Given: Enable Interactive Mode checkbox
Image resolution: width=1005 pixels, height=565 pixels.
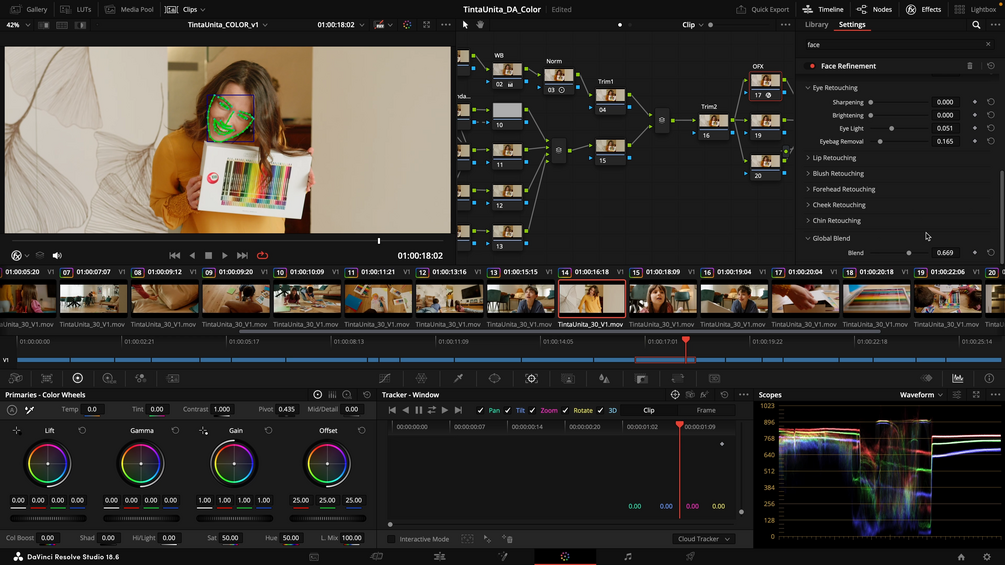Looking at the screenshot, I should point(391,539).
